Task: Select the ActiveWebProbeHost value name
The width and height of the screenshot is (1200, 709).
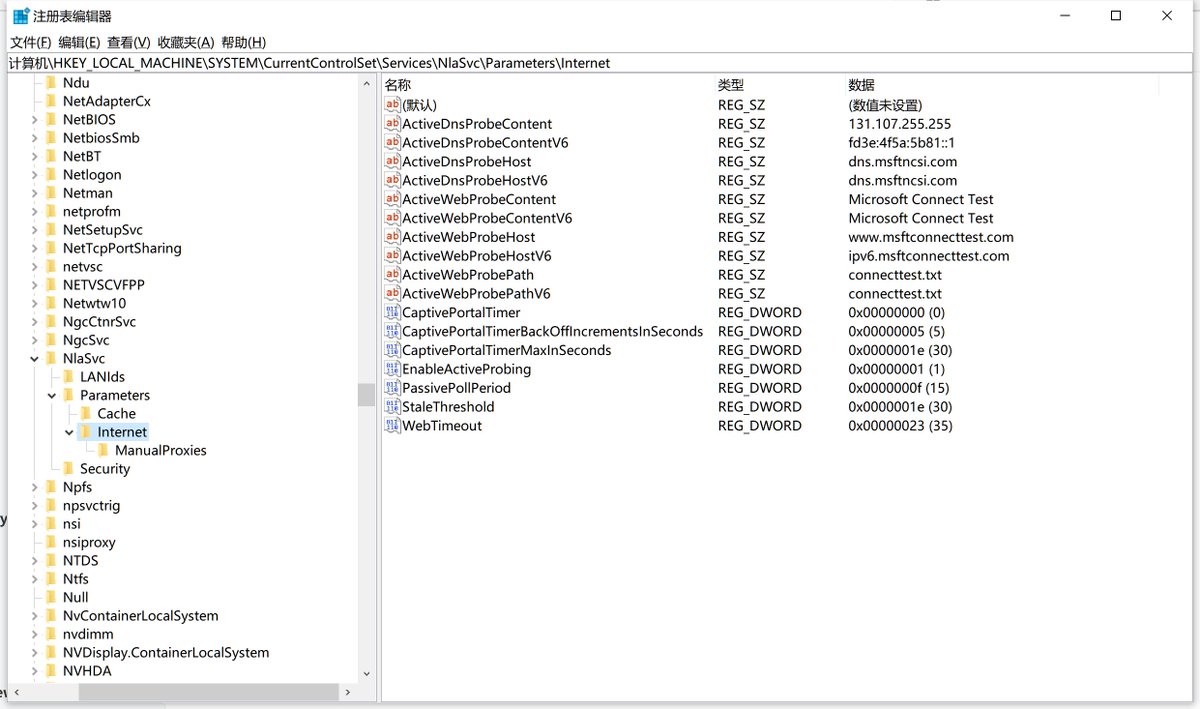Action: [468, 237]
